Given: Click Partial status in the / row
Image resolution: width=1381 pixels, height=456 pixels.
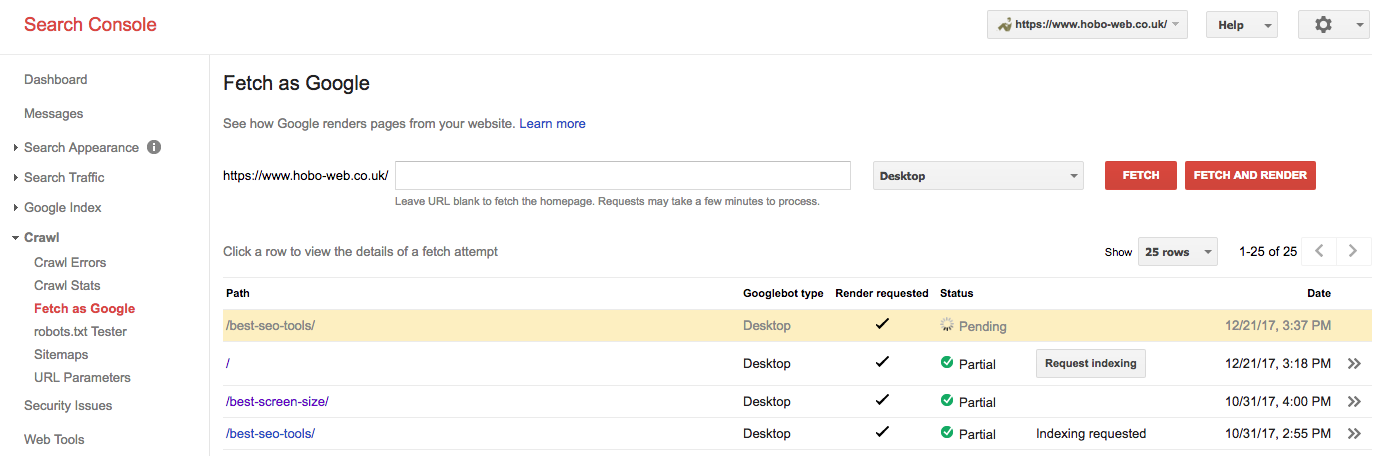Looking at the screenshot, I should click(977, 364).
